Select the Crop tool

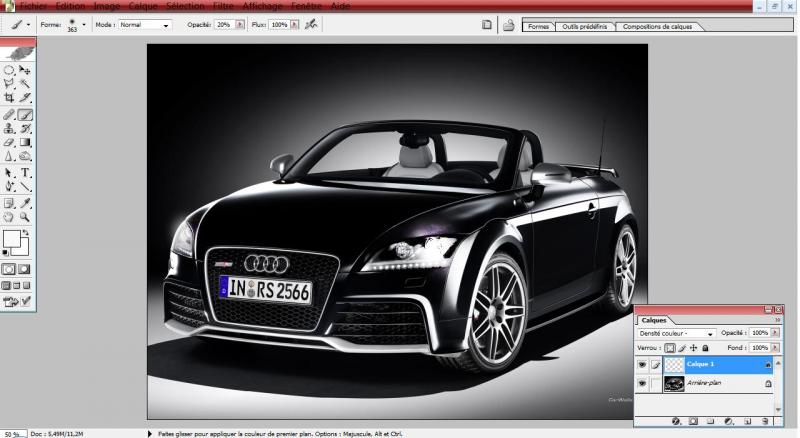pos(9,98)
